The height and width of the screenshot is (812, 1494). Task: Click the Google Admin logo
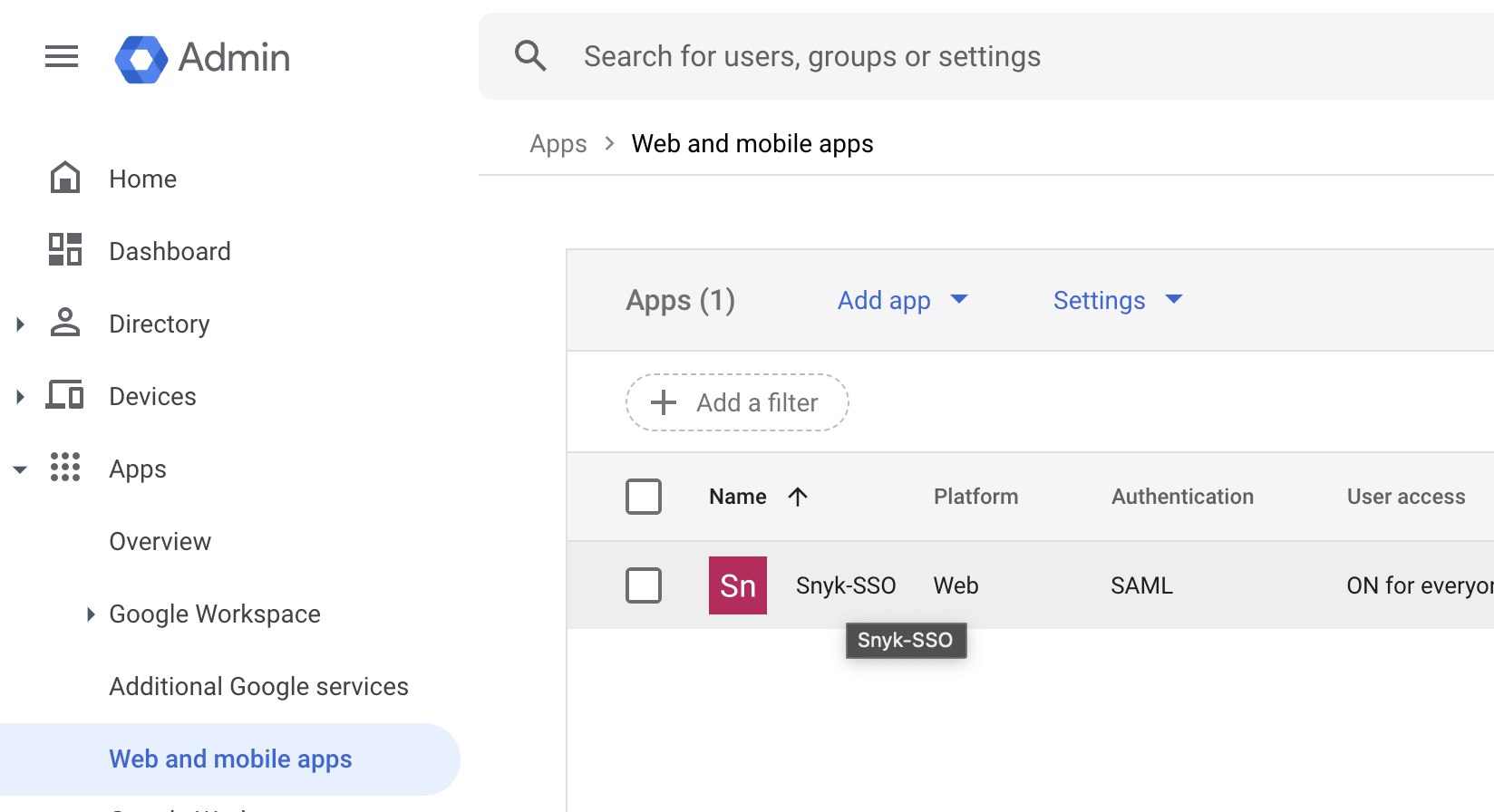141,59
